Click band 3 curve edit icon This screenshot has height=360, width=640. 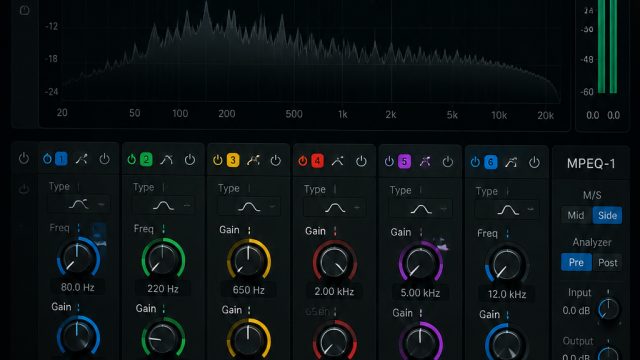pos(253,160)
